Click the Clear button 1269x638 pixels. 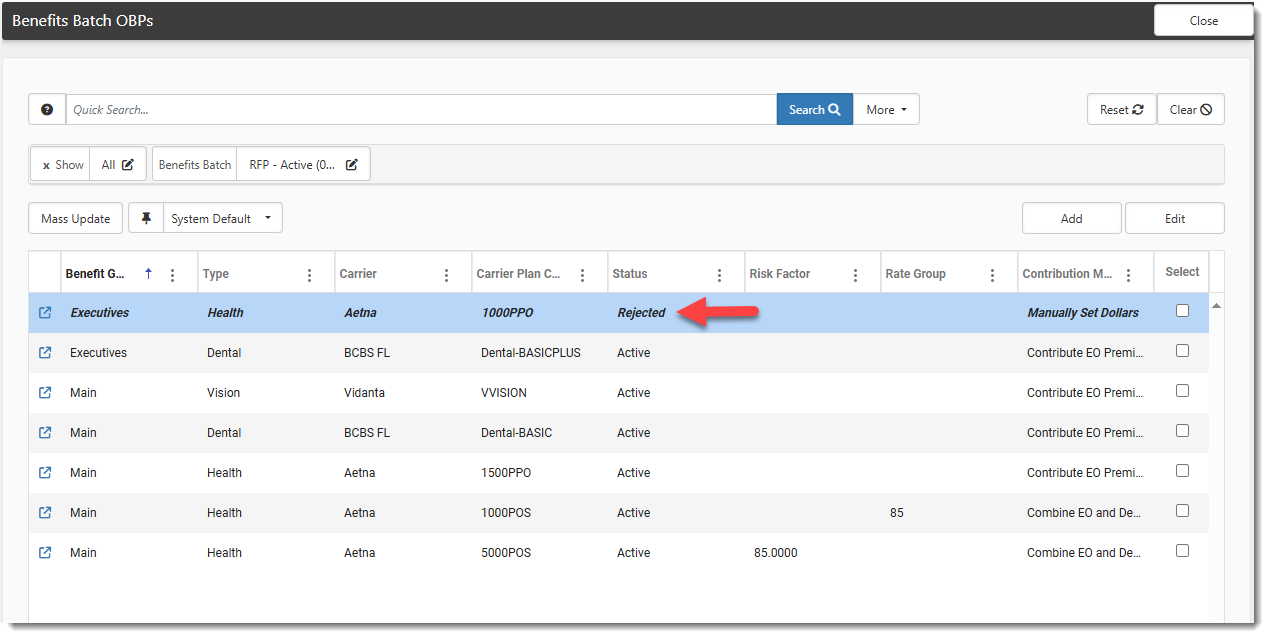coord(1191,110)
